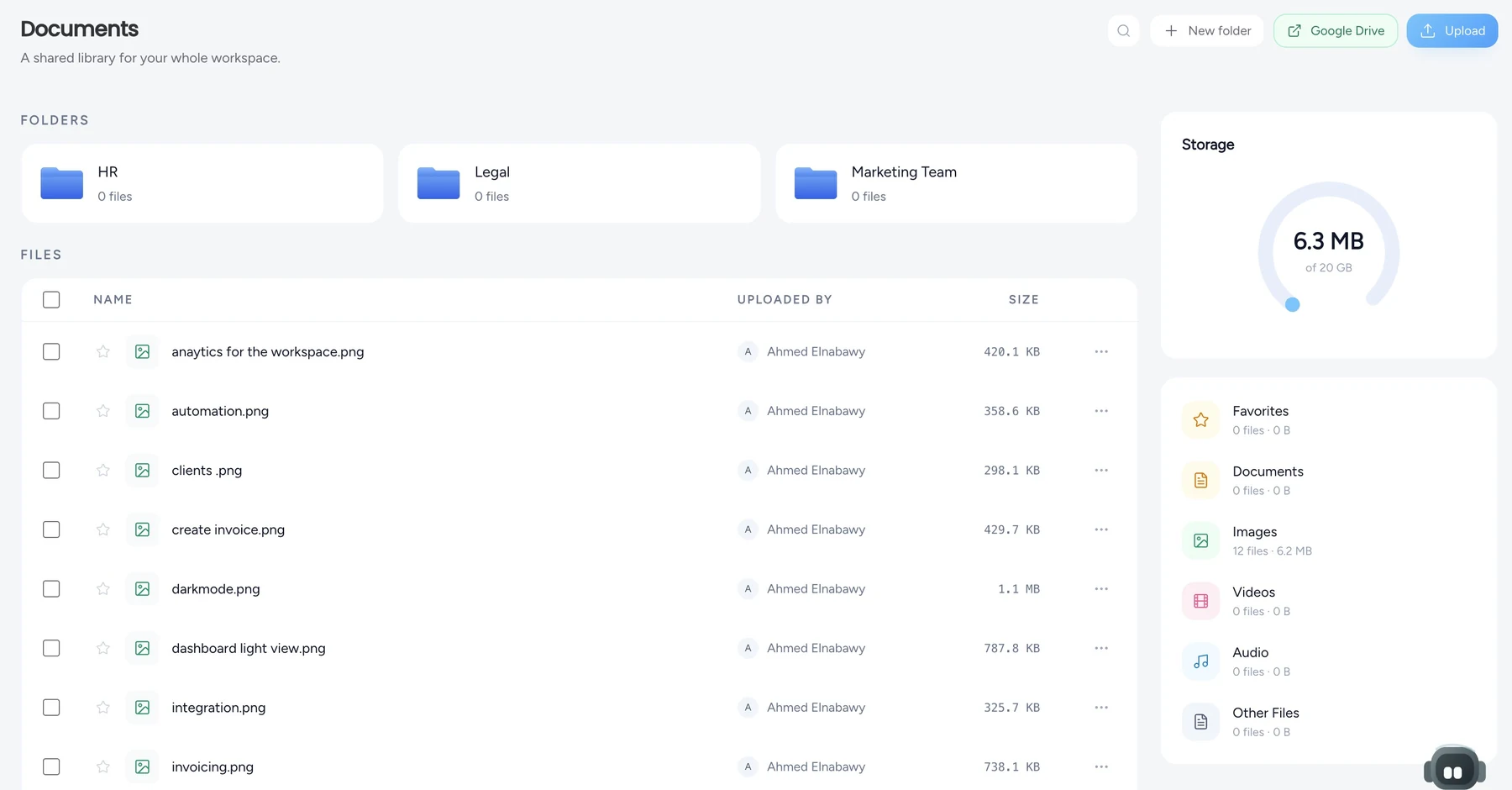Click the Images picture icon
The image size is (1512, 790).
1201,540
